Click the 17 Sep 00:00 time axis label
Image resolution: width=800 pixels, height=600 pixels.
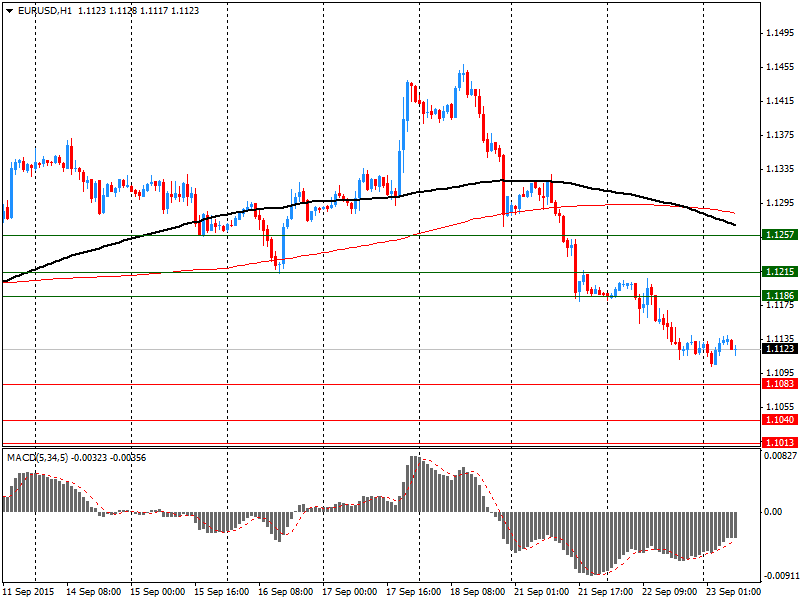(x=349, y=592)
